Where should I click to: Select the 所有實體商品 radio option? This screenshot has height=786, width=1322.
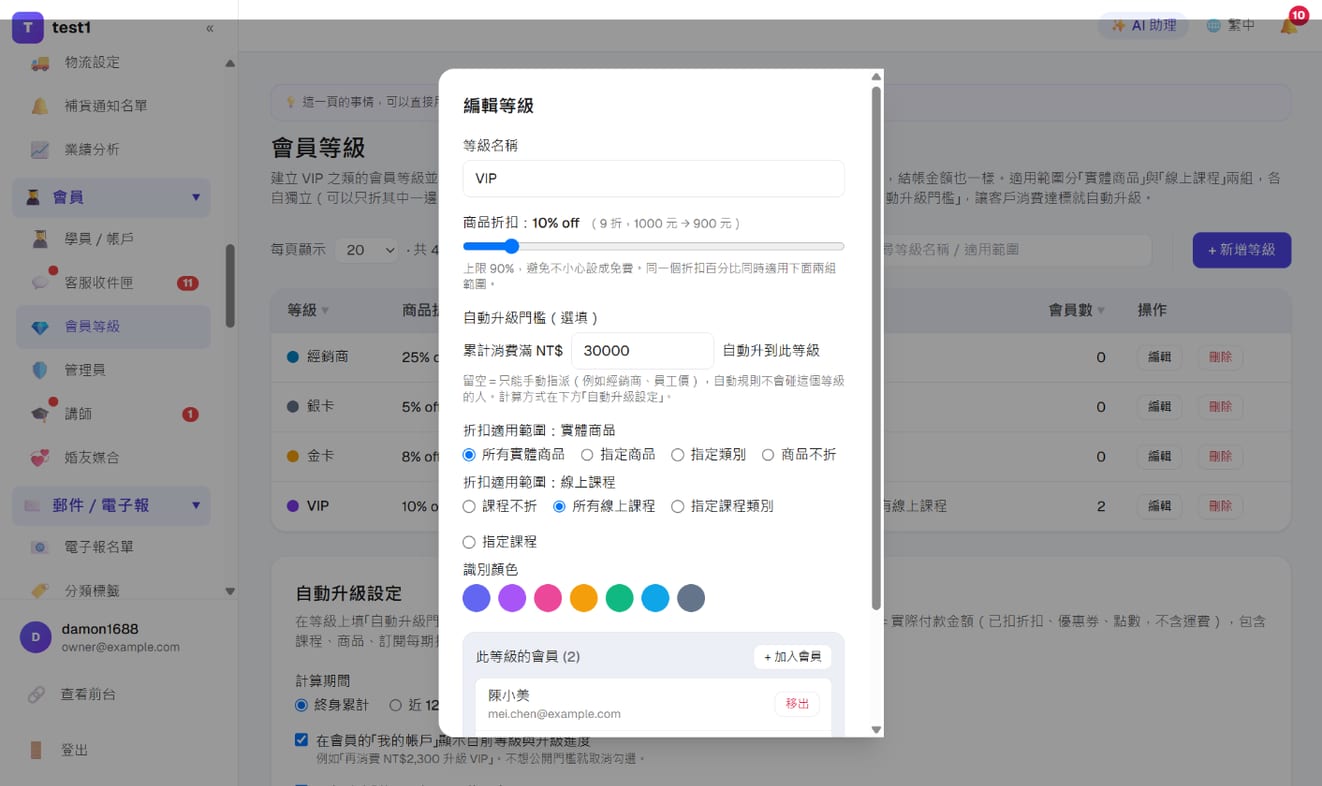tap(469, 455)
